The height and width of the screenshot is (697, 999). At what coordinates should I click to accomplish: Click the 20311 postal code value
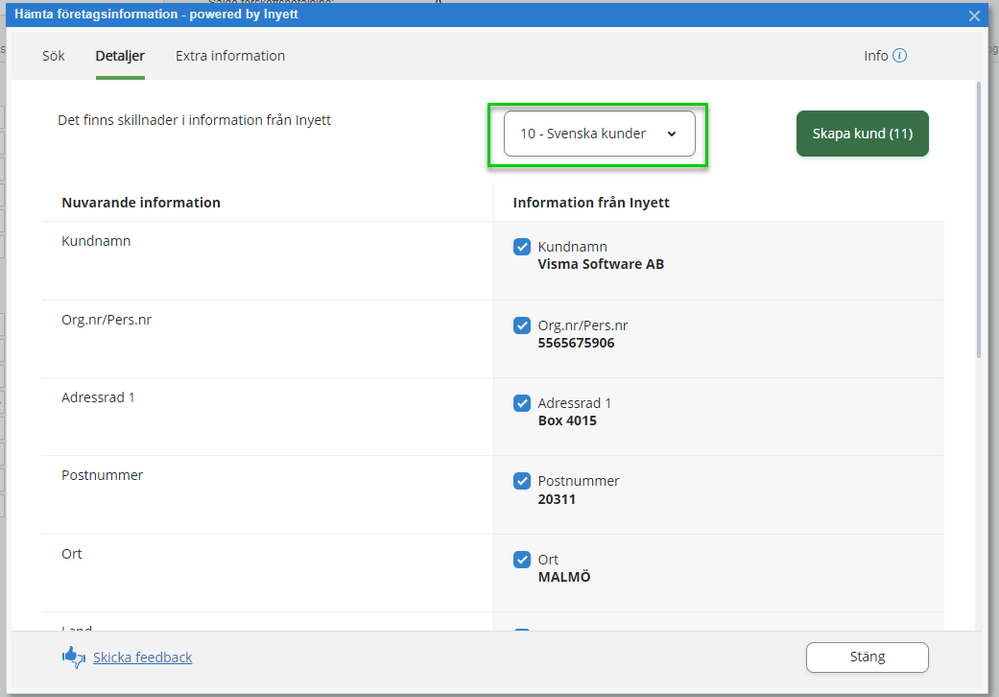(x=556, y=499)
